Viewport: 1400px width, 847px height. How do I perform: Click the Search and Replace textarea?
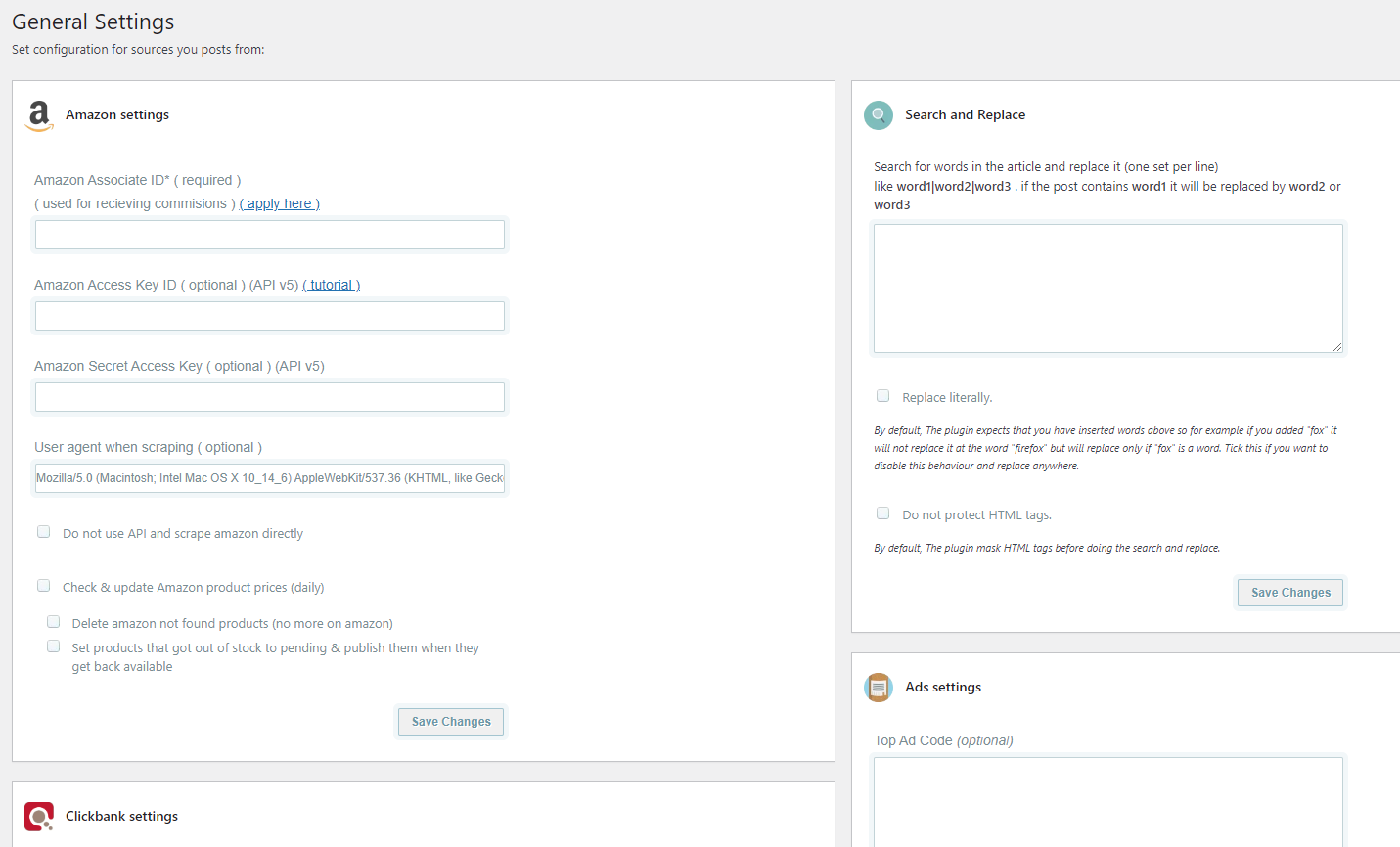1107,289
